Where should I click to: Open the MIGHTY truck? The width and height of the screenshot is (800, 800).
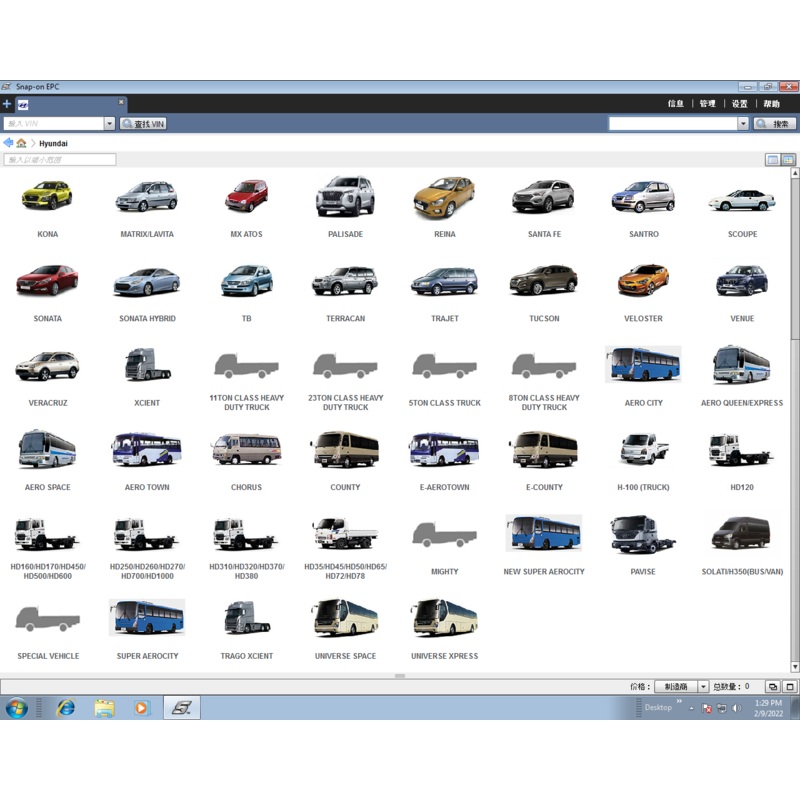click(x=444, y=534)
